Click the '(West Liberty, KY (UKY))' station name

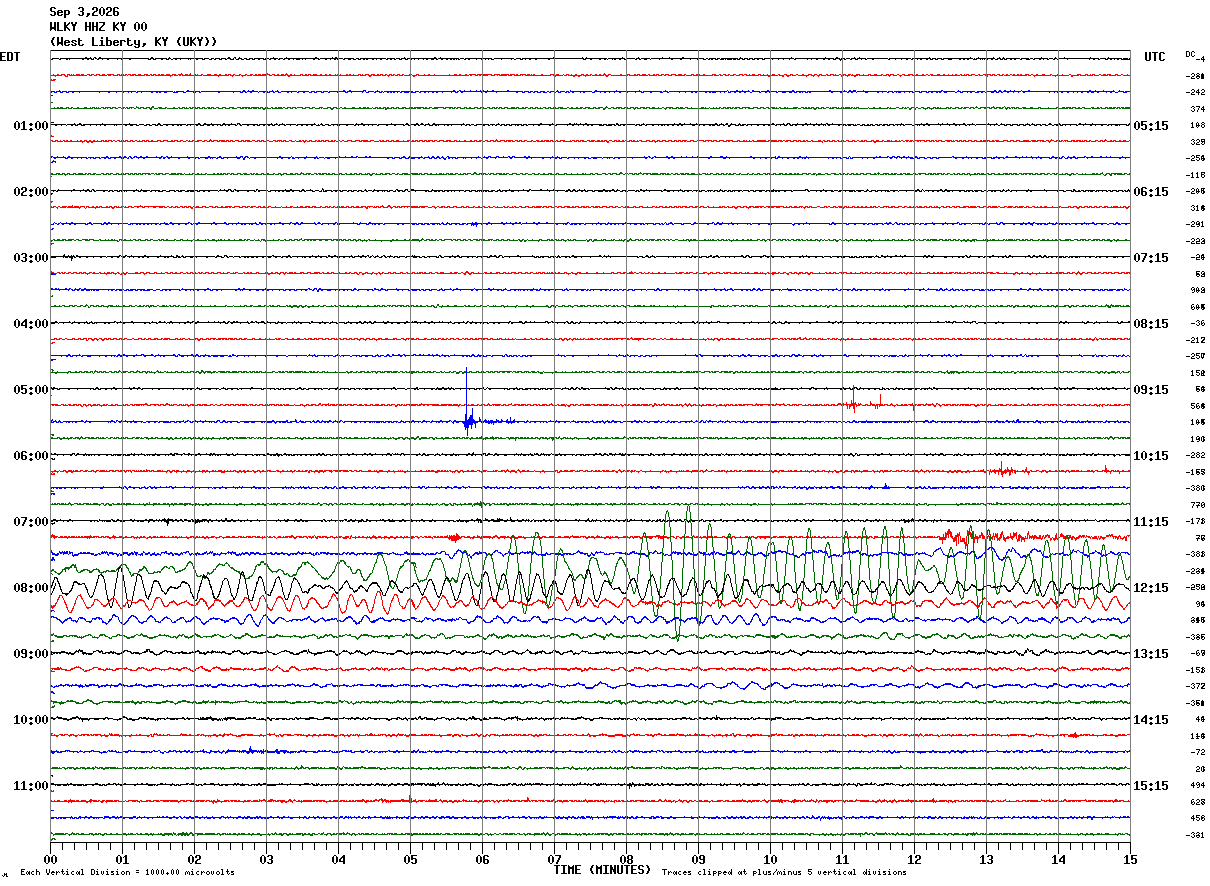pyautogui.click(x=133, y=42)
